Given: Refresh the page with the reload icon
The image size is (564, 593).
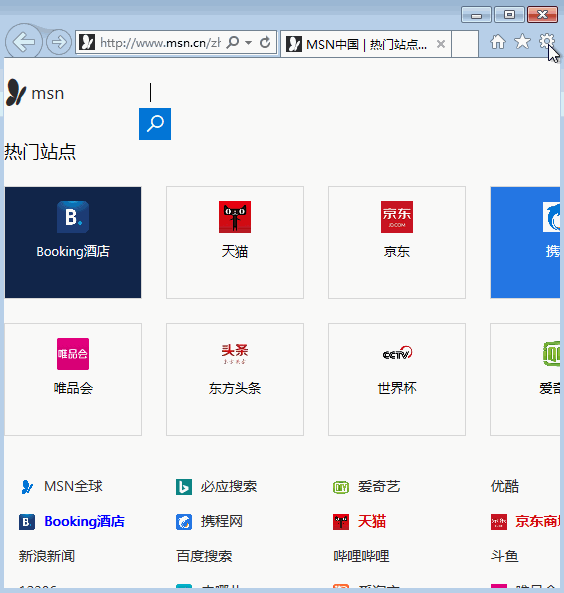Looking at the screenshot, I should click(x=265, y=42).
